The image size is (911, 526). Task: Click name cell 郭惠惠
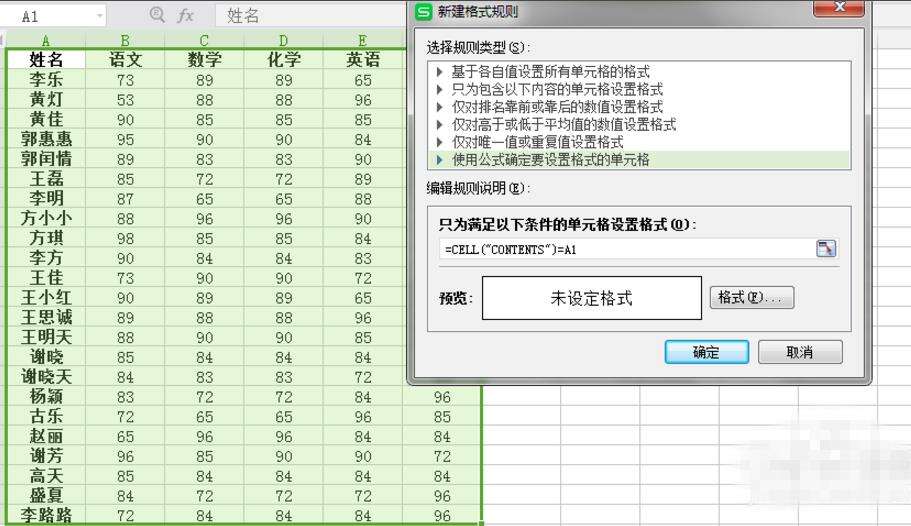[x=46, y=139]
